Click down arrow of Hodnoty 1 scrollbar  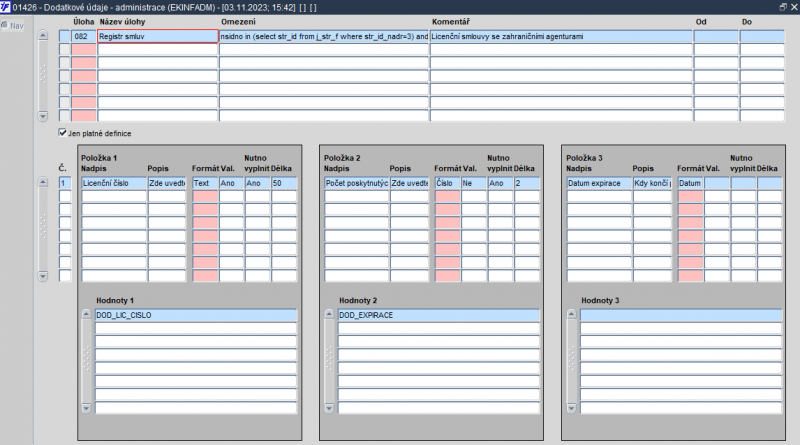86,408
